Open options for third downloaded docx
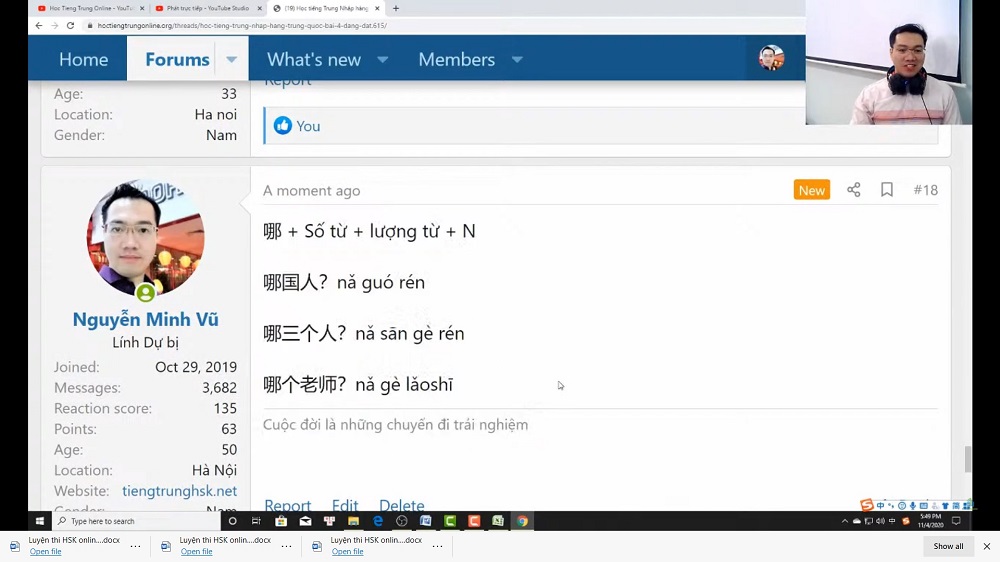 438,546
